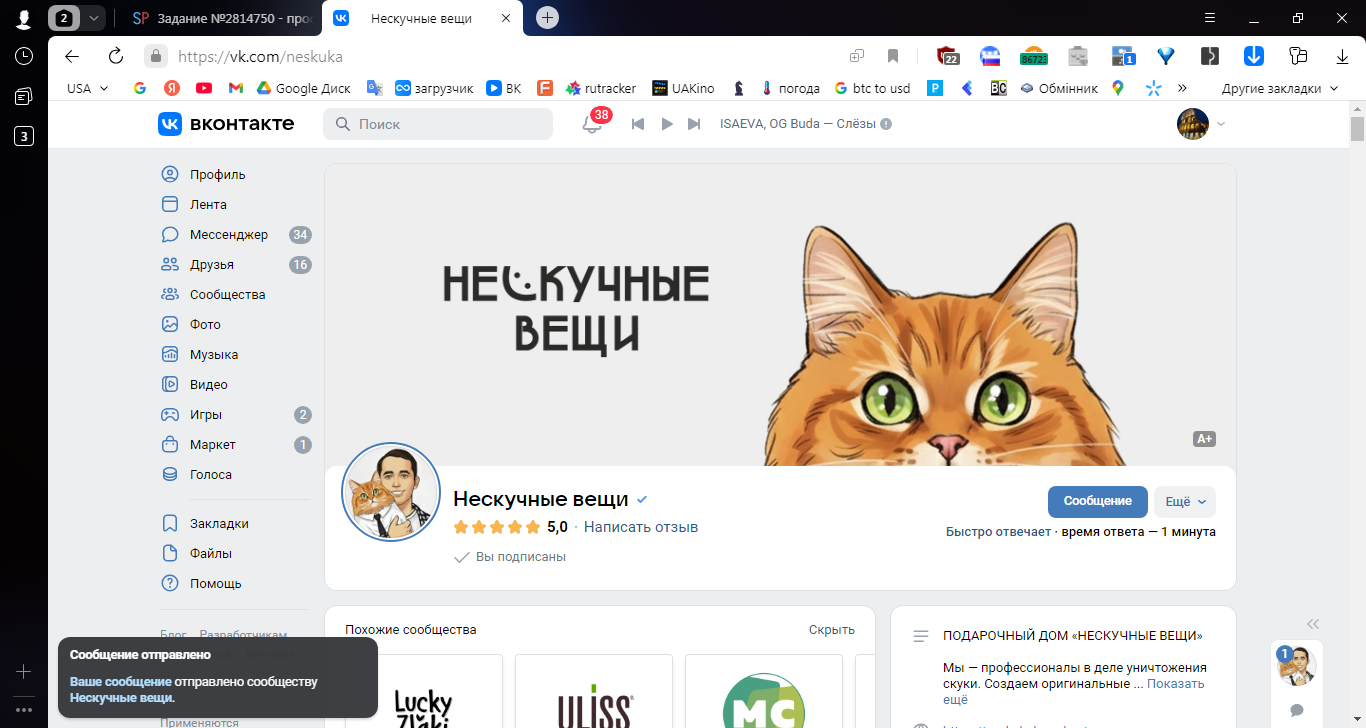The width and height of the screenshot is (1366, 728).
Task: Open the Нескучные вещи community avatar
Action: tap(391, 492)
